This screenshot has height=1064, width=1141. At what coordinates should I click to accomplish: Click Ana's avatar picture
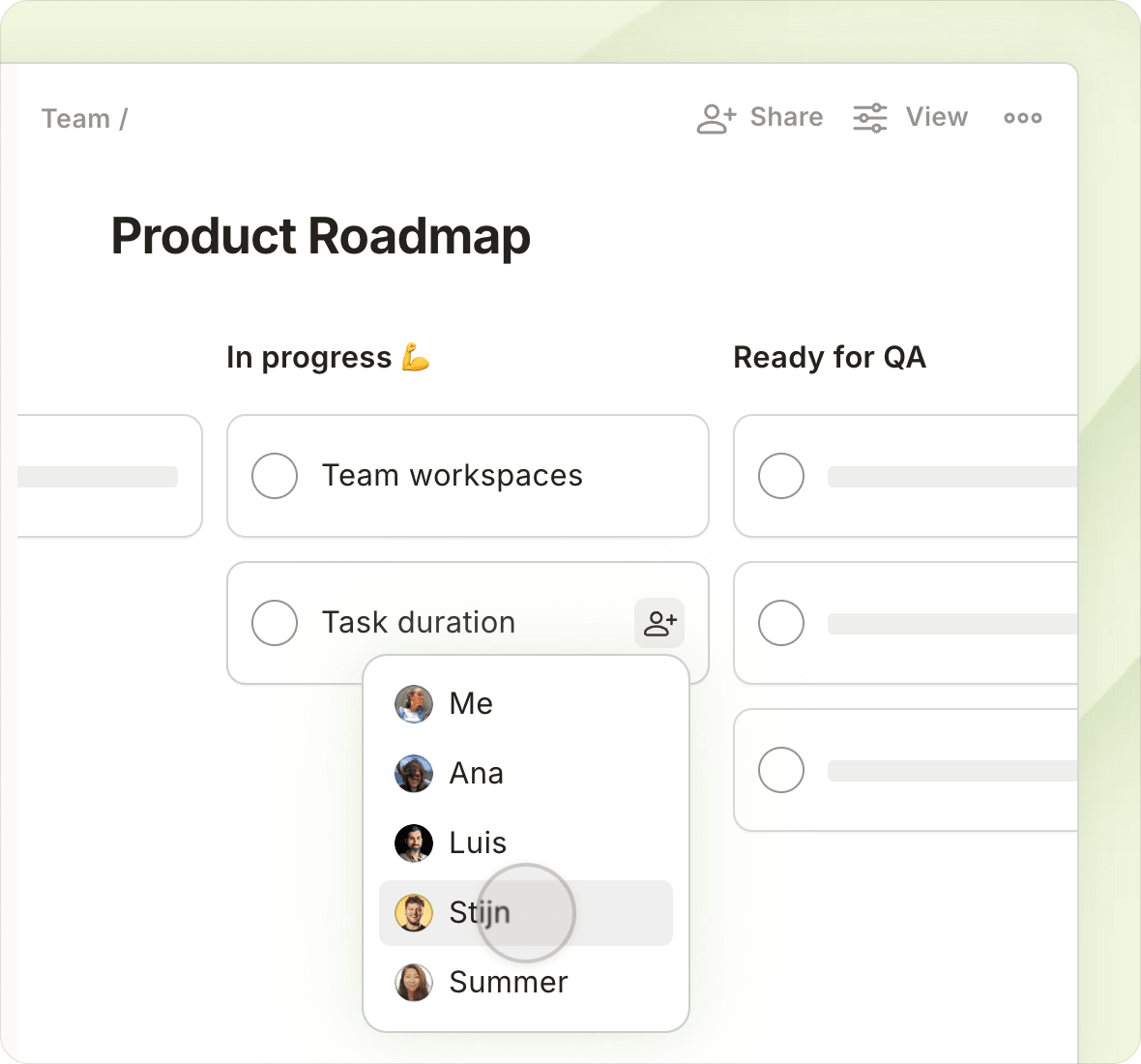[x=414, y=774]
